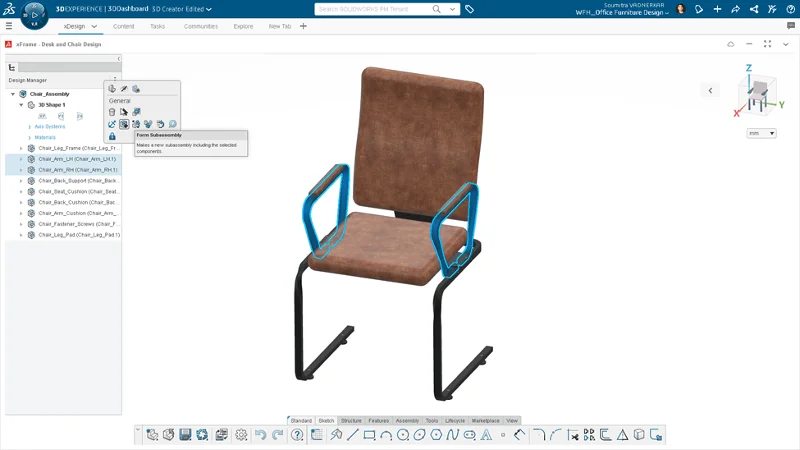Click the view orientation cube
Image resolution: width=800 pixels, height=450 pixels.
coord(759,95)
